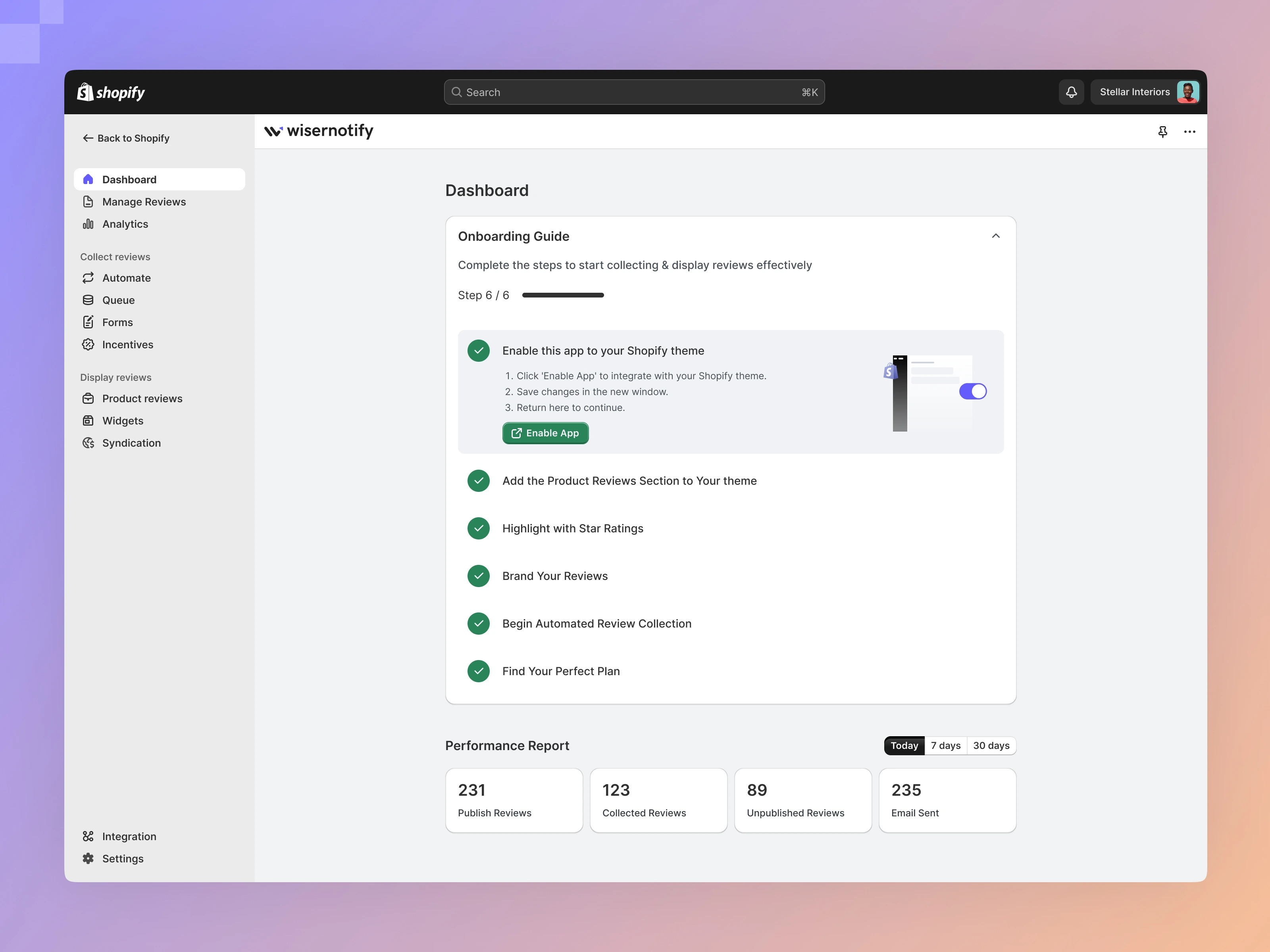Open Manage Reviews in the sidebar
The image size is (1270, 952).
pos(160,202)
